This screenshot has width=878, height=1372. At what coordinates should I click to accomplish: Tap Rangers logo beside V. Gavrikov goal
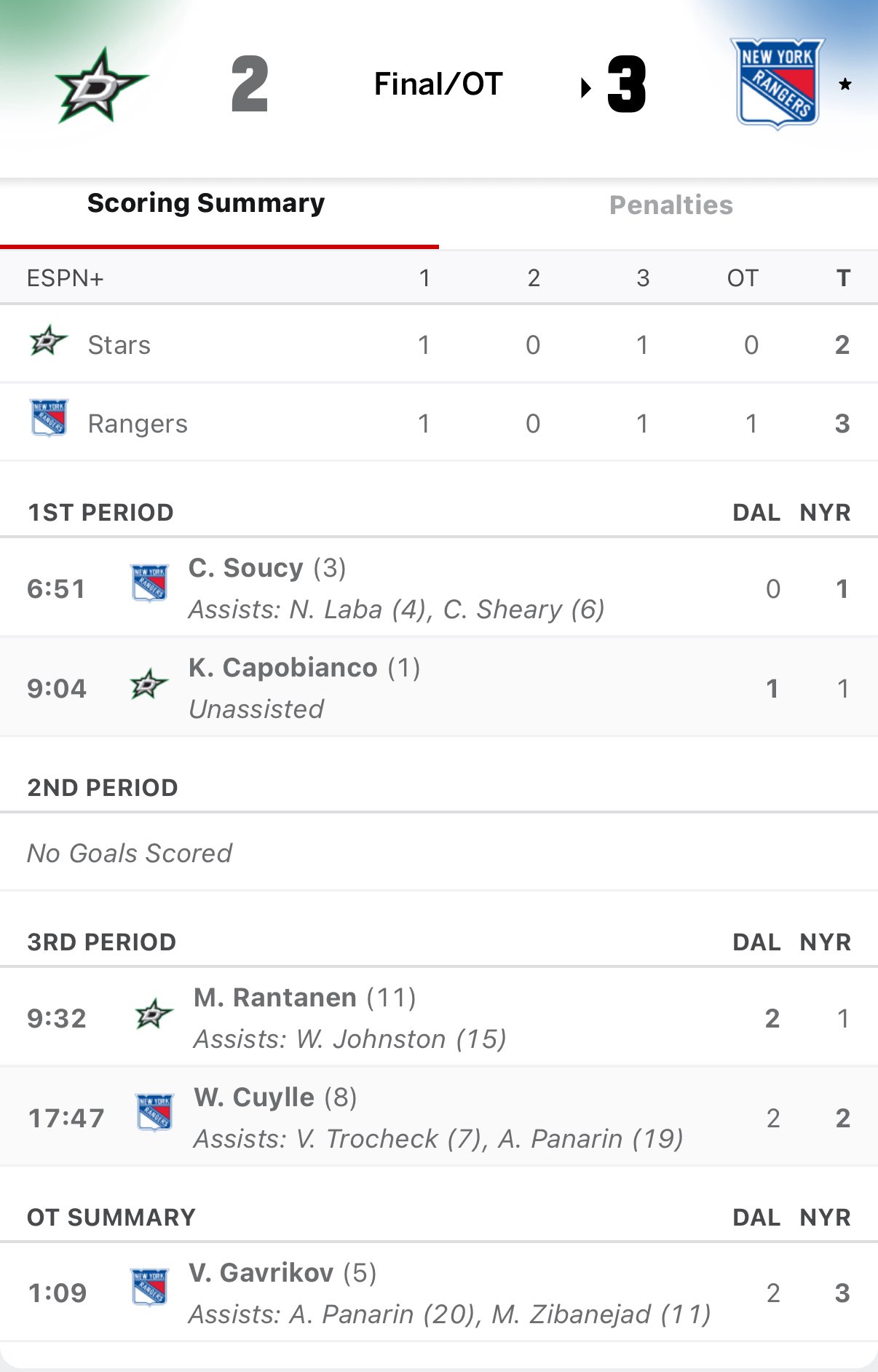click(149, 1288)
